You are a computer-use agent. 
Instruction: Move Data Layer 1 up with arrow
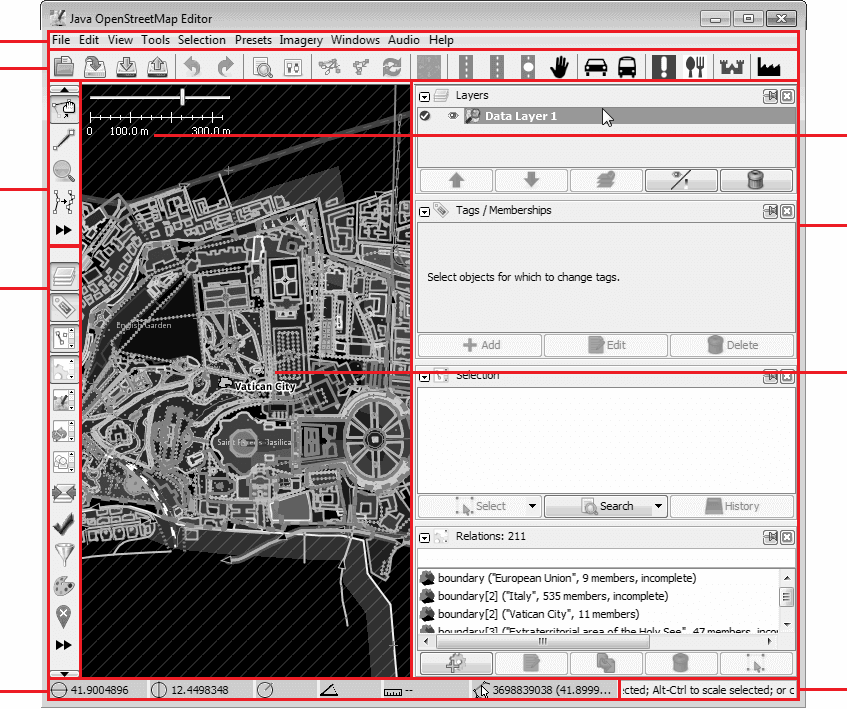coord(456,180)
